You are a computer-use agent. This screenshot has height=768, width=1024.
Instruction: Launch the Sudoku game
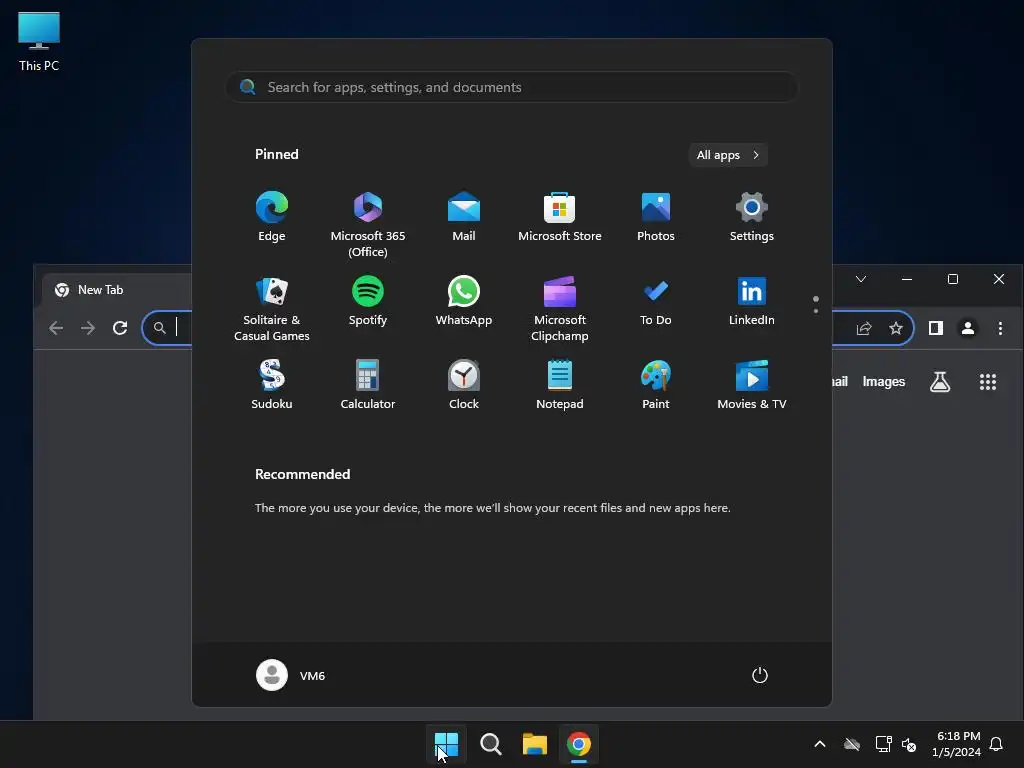[x=272, y=385]
